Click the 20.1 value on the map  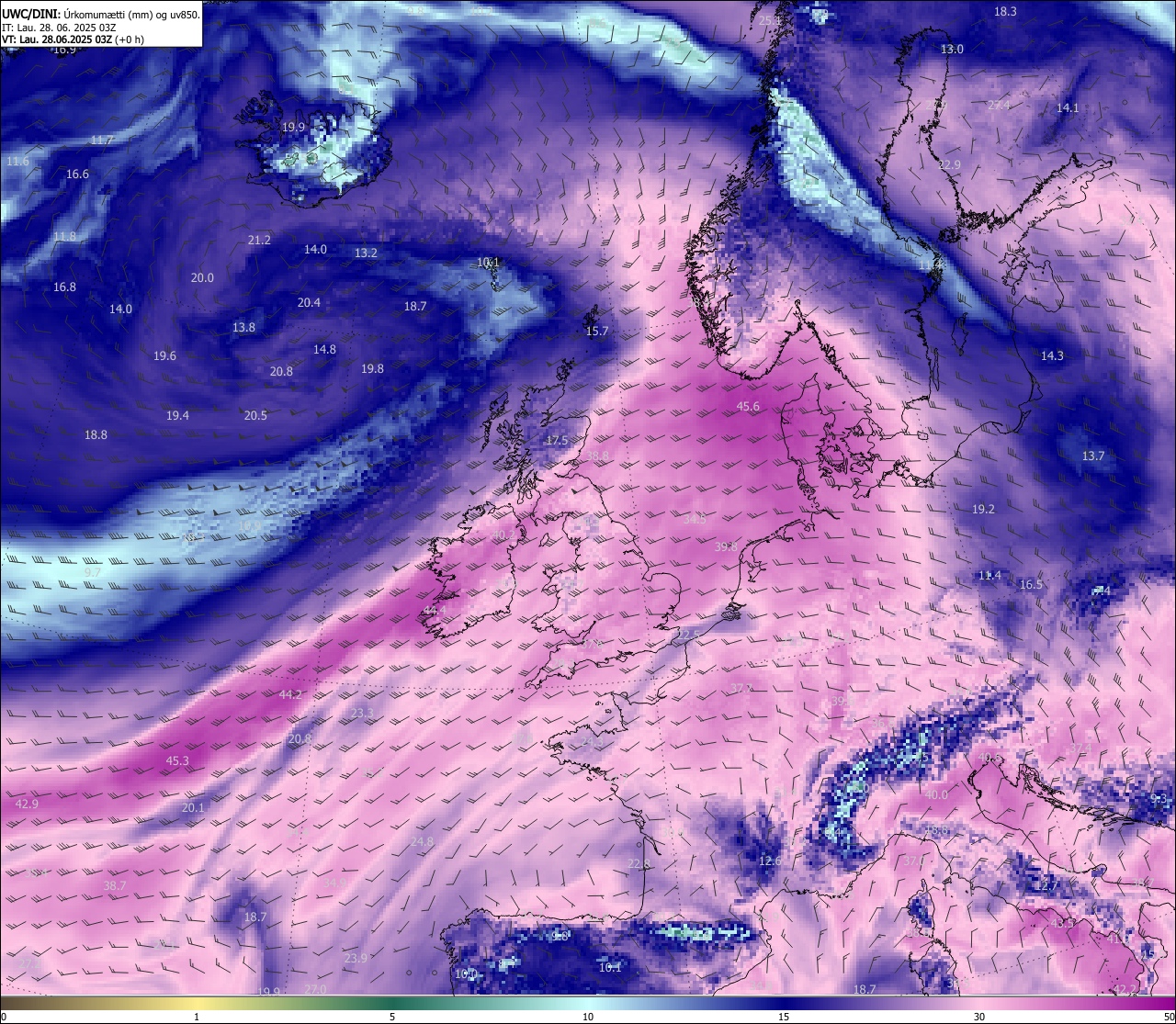[x=193, y=808]
